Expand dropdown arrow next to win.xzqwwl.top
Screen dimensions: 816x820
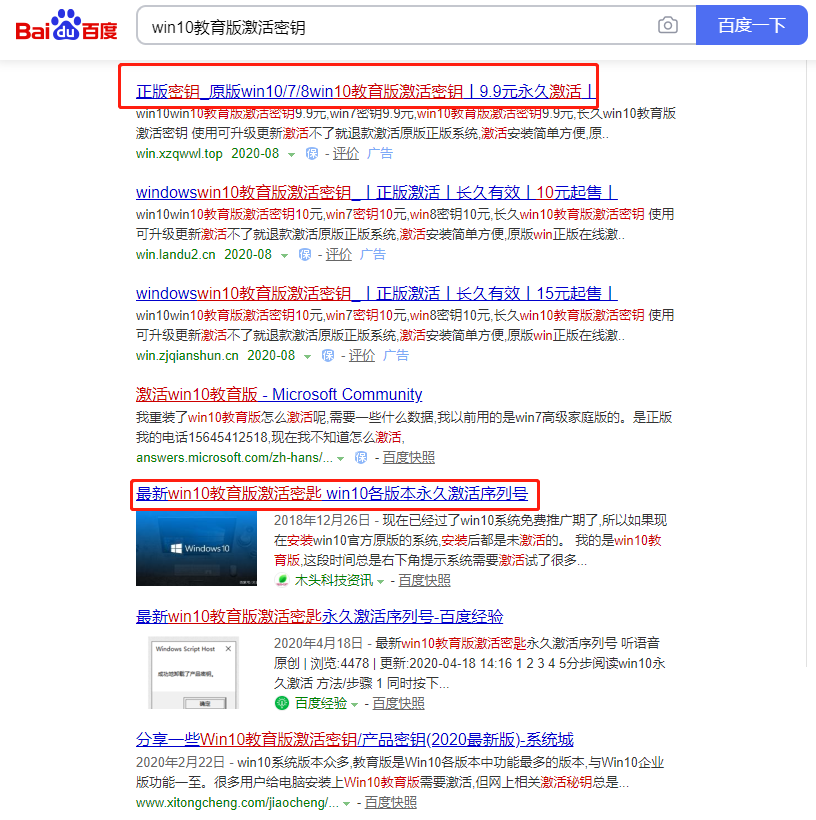(x=292, y=155)
